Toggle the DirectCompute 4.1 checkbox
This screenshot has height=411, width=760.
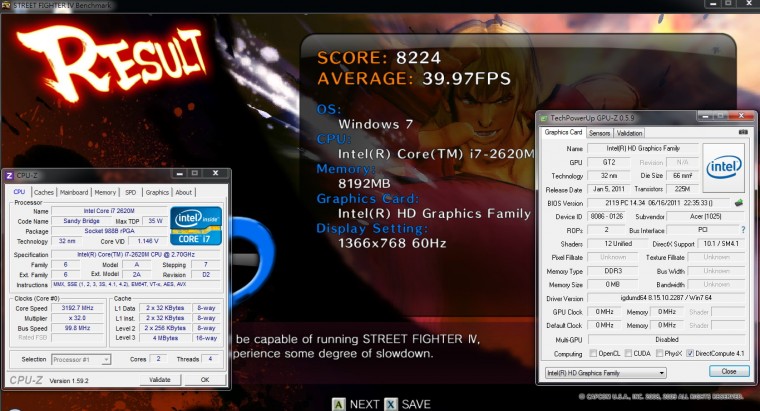pyautogui.click(x=690, y=353)
